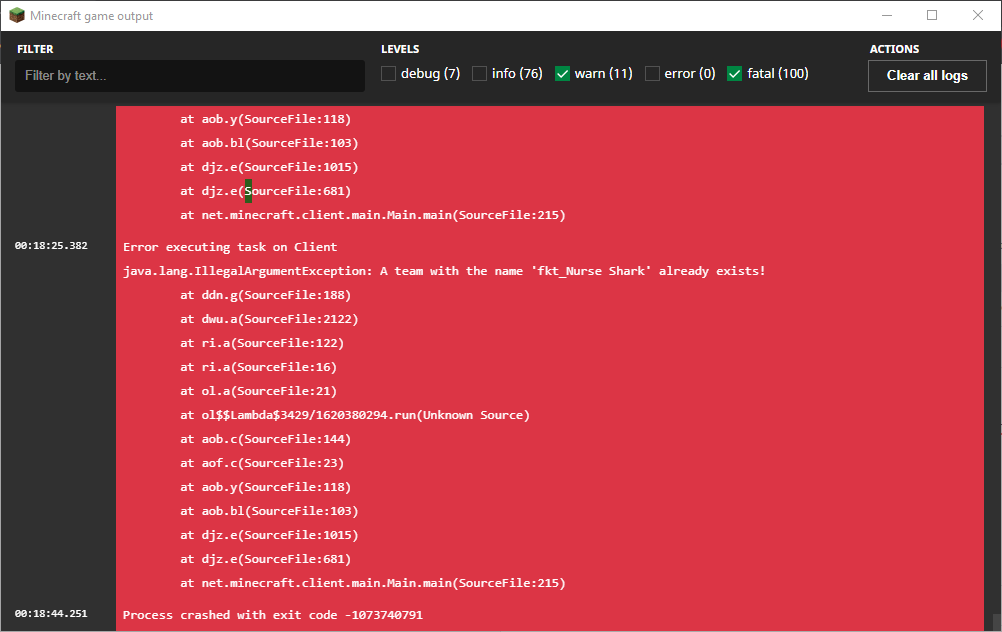Click the 'at aof.c(SourceFile:23)' stack line
Image resolution: width=1002 pixels, height=632 pixels.
[x=262, y=463]
